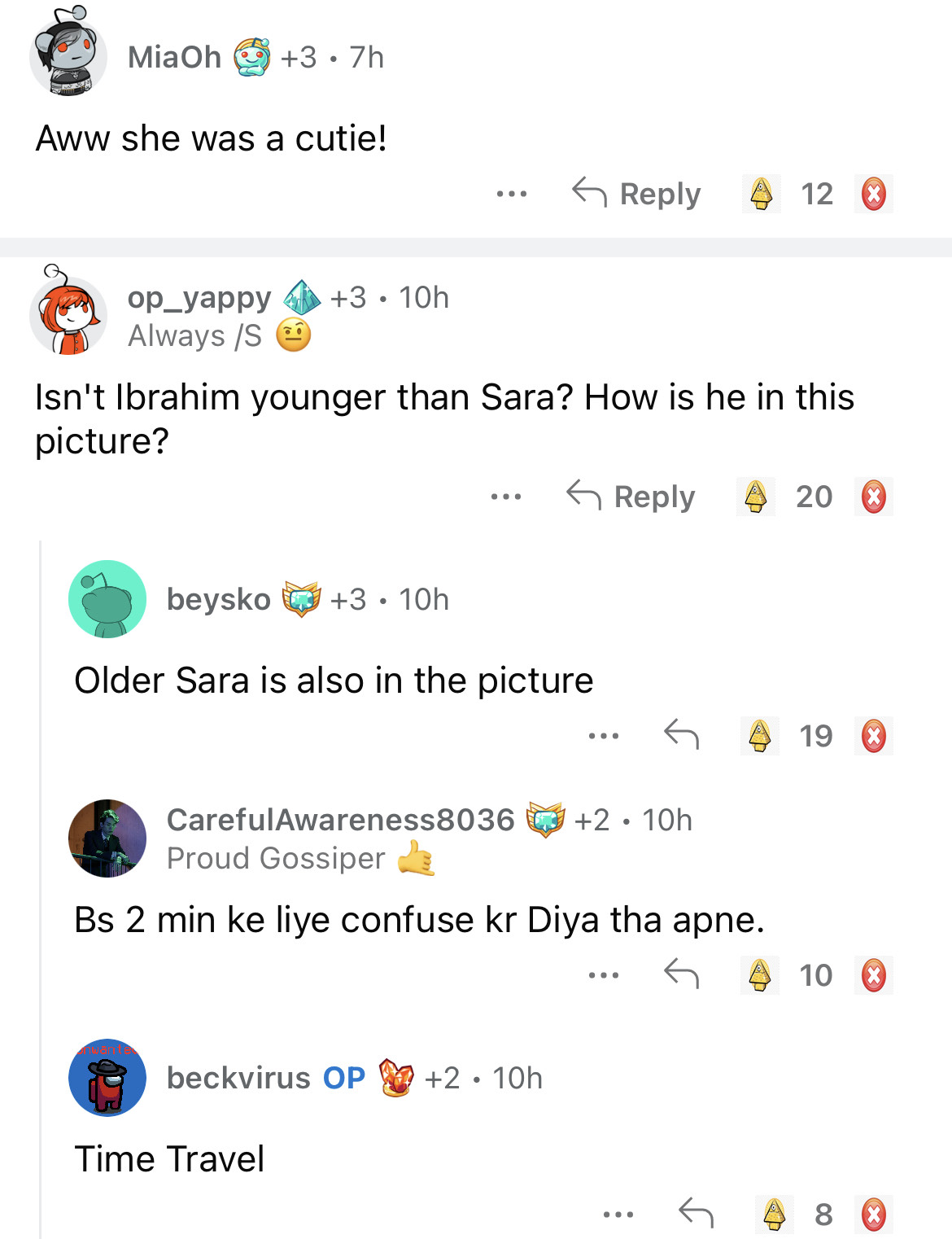The width and height of the screenshot is (952, 1239).
Task: Downvote op_yappy's comment
Action: point(873,497)
